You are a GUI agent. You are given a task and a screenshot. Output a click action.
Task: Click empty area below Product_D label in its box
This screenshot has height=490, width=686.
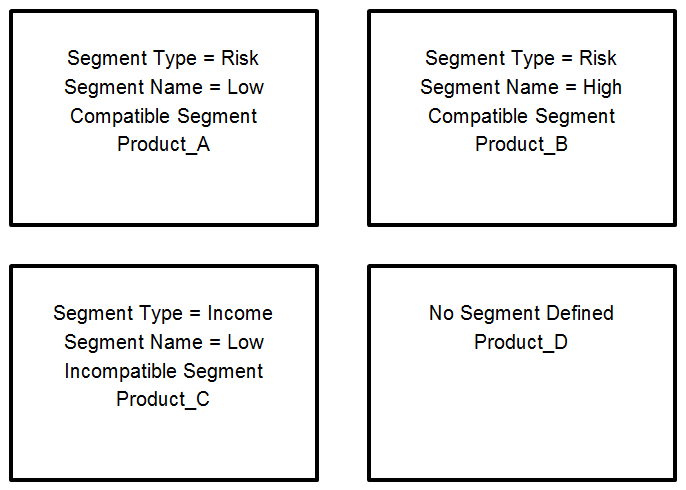tap(522, 416)
